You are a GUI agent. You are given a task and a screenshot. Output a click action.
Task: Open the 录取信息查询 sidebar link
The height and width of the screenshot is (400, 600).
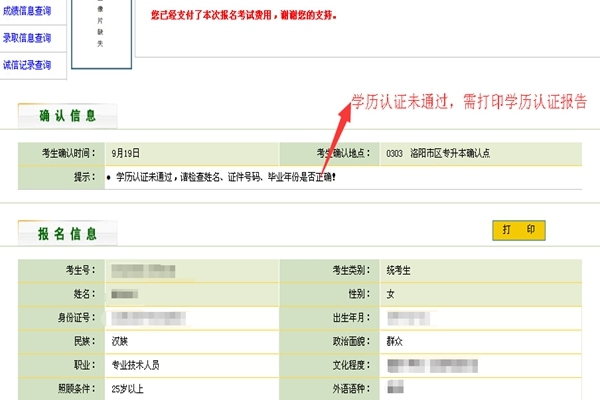29,38
